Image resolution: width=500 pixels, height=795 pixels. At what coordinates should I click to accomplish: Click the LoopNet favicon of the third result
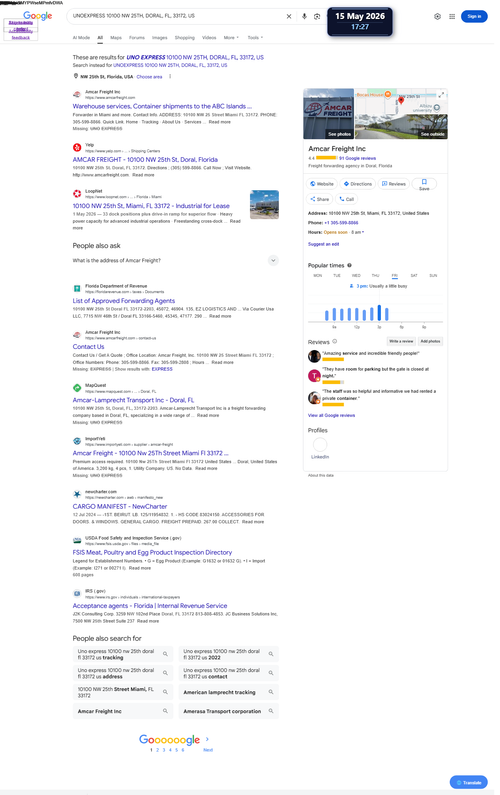(x=77, y=193)
